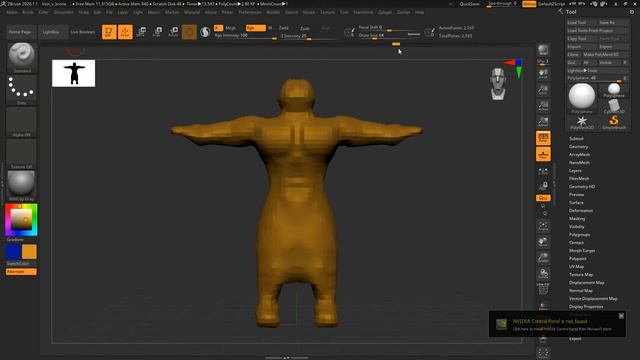Image resolution: width=640 pixels, height=360 pixels.
Task: Select the Move transform icon
Action: tap(141, 32)
